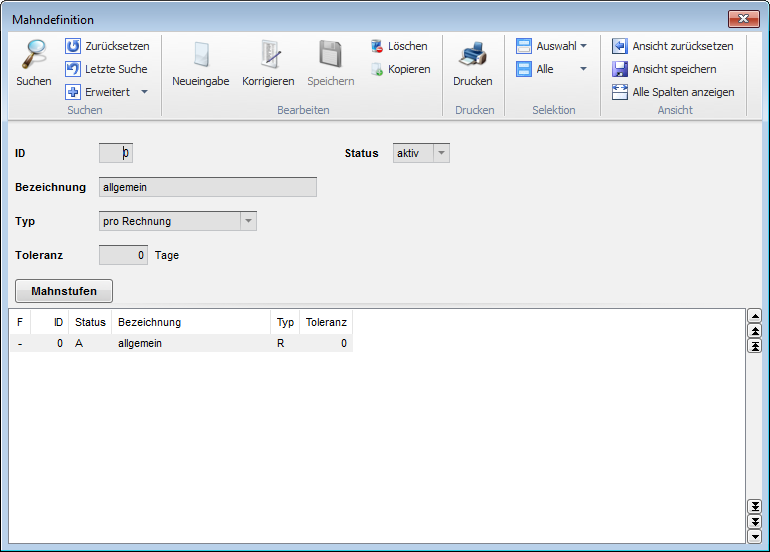
Task: Open the Alle dropdown arrow
Action: 583,69
